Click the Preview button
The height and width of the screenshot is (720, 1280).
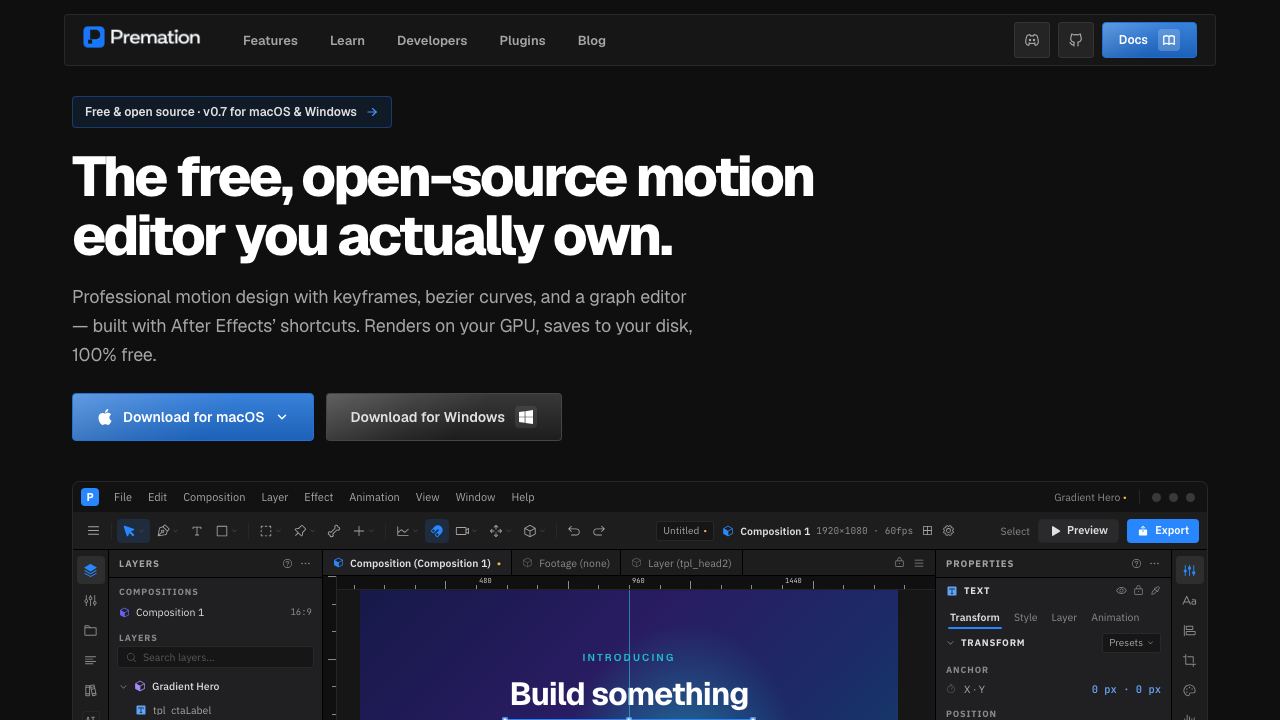coord(1078,531)
